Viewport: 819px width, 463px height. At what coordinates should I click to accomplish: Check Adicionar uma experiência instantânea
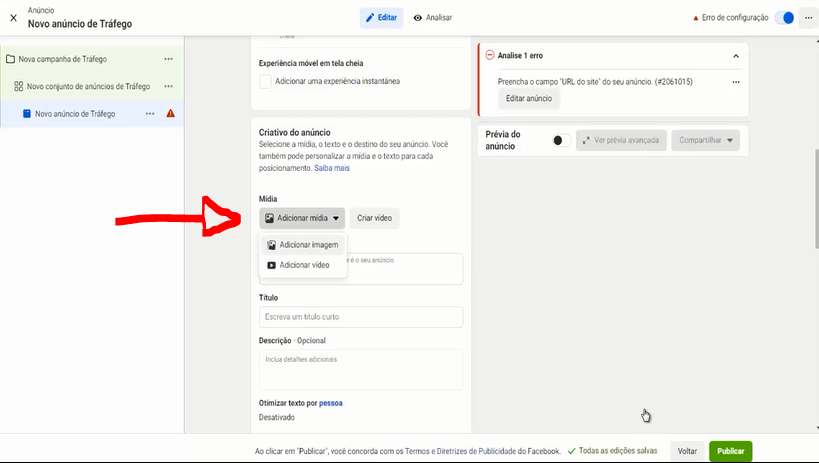tap(265, 82)
